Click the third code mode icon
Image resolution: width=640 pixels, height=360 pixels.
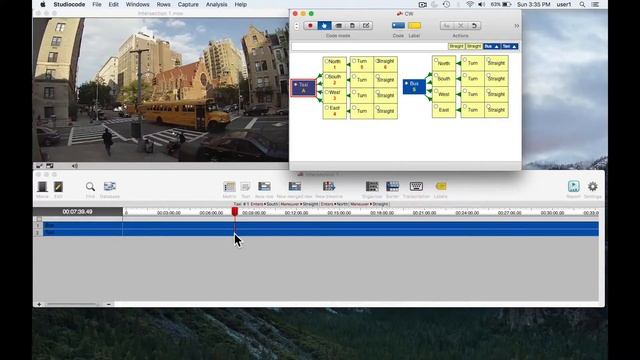338,26
